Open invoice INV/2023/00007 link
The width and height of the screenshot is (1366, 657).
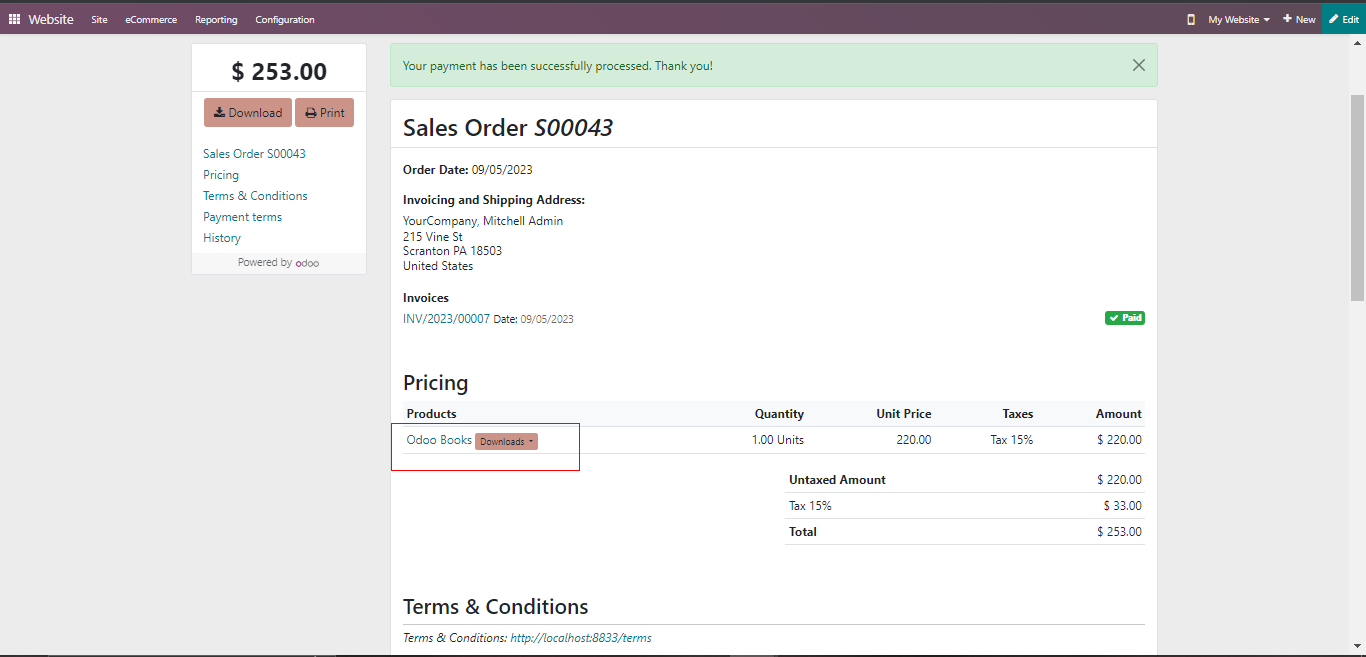(x=446, y=319)
